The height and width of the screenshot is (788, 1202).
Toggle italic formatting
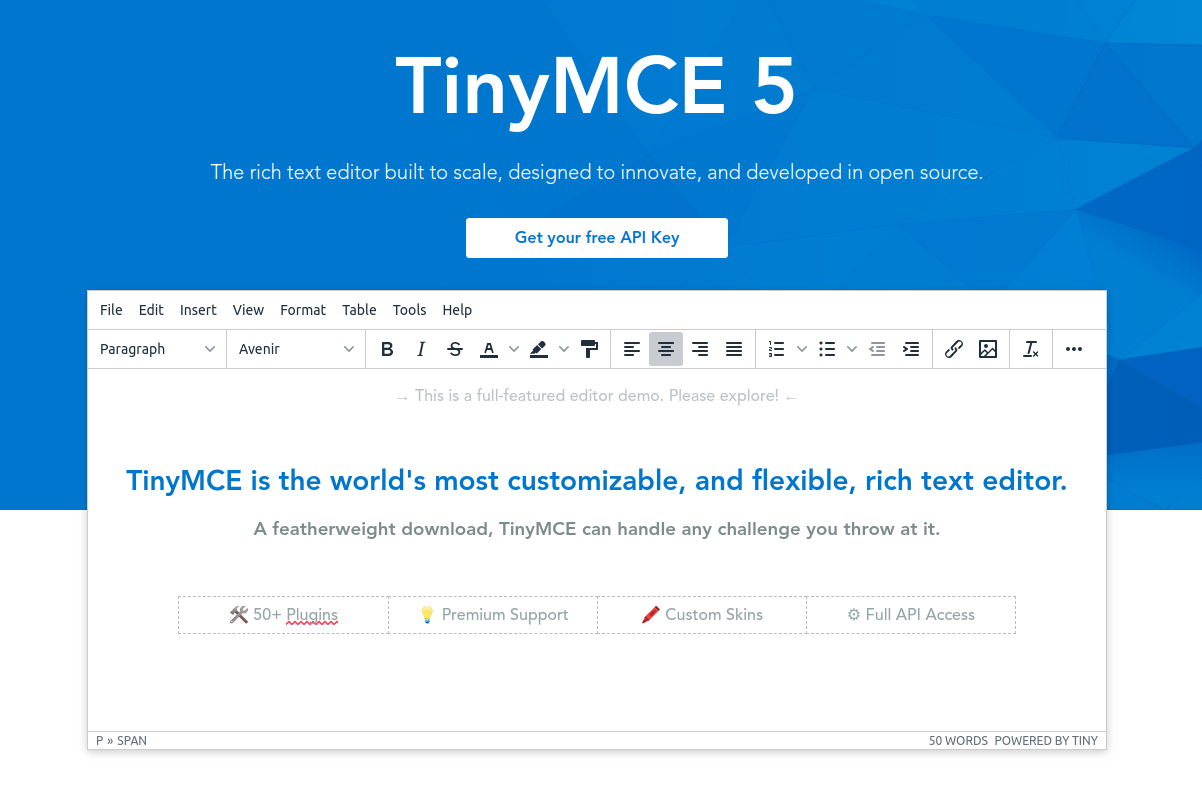tap(421, 349)
